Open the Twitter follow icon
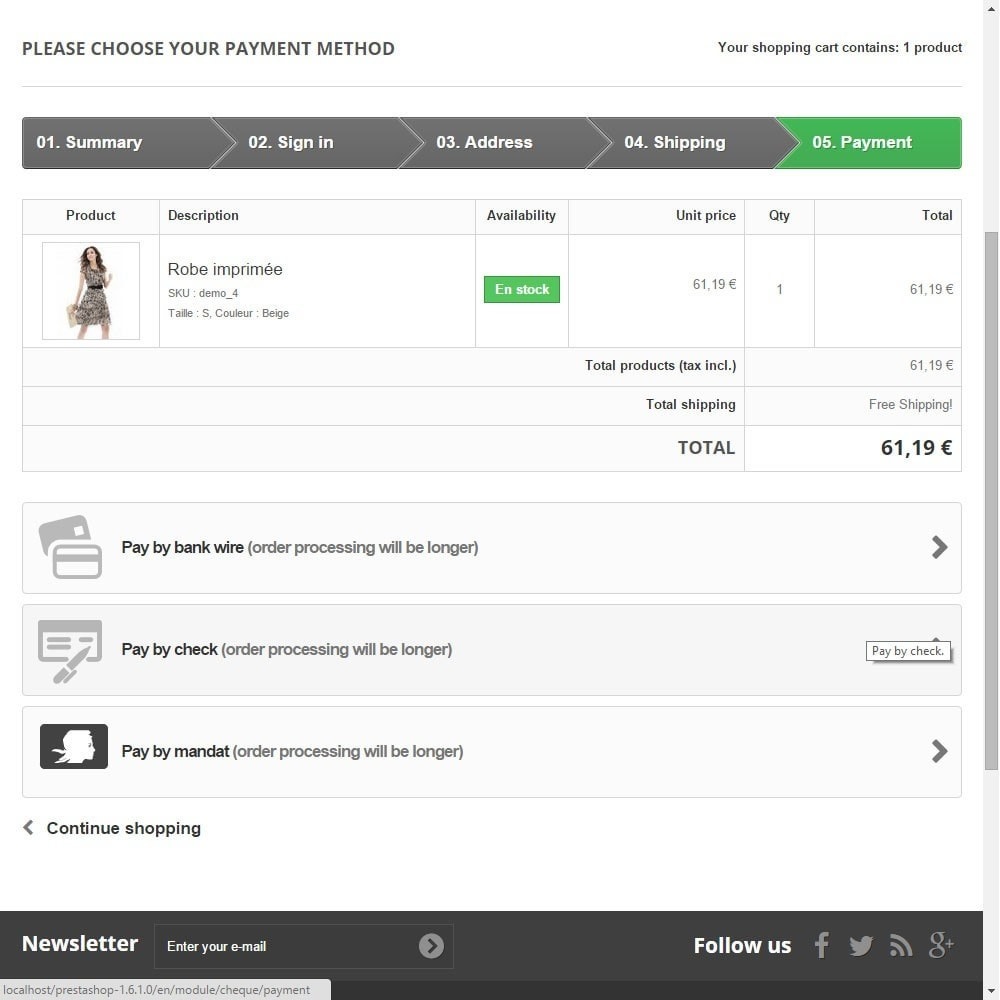Screen dimensions: 1000x1000 coord(861,946)
